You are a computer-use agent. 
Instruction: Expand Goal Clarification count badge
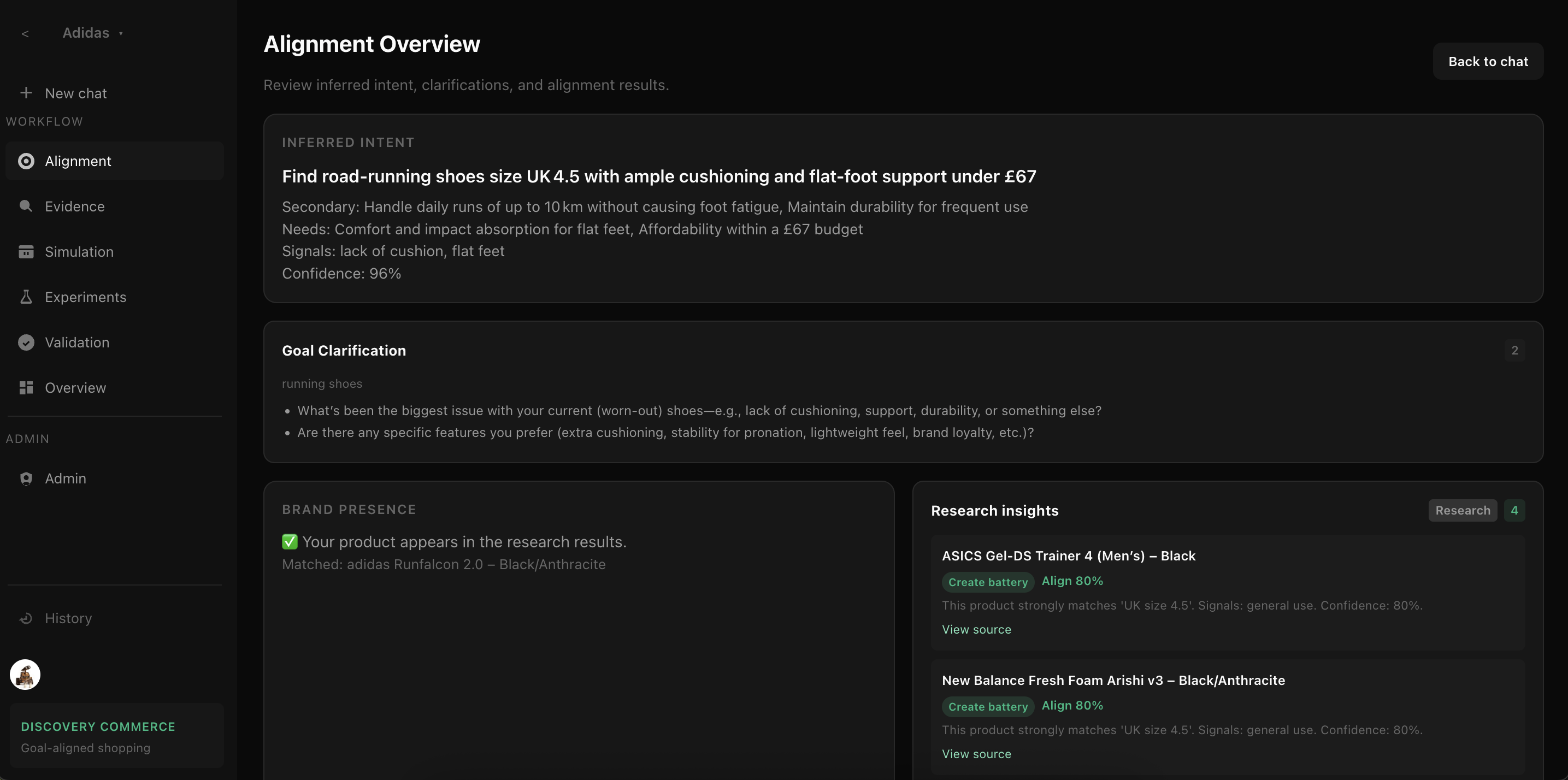pos(1514,351)
